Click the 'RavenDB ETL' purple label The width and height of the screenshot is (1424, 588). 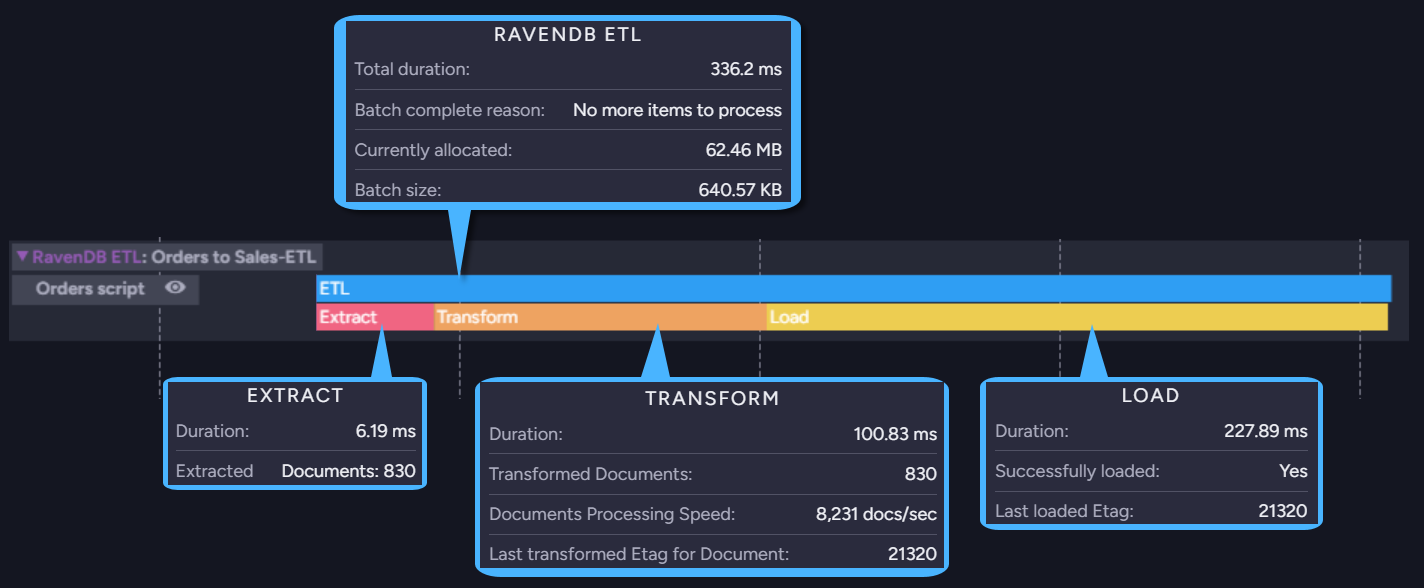click(86, 257)
